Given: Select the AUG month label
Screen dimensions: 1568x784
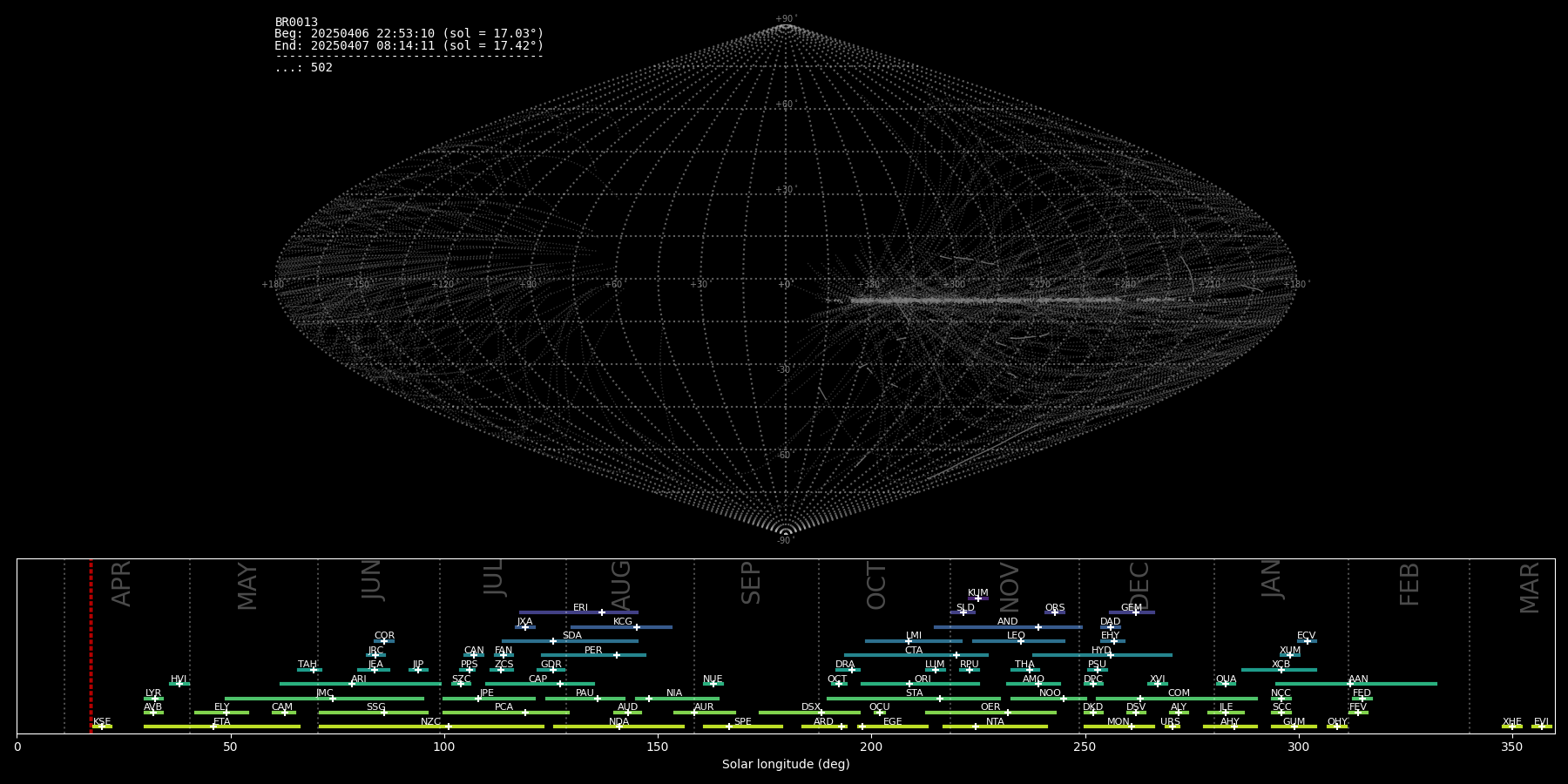Looking at the screenshot, I should (621, 586).
